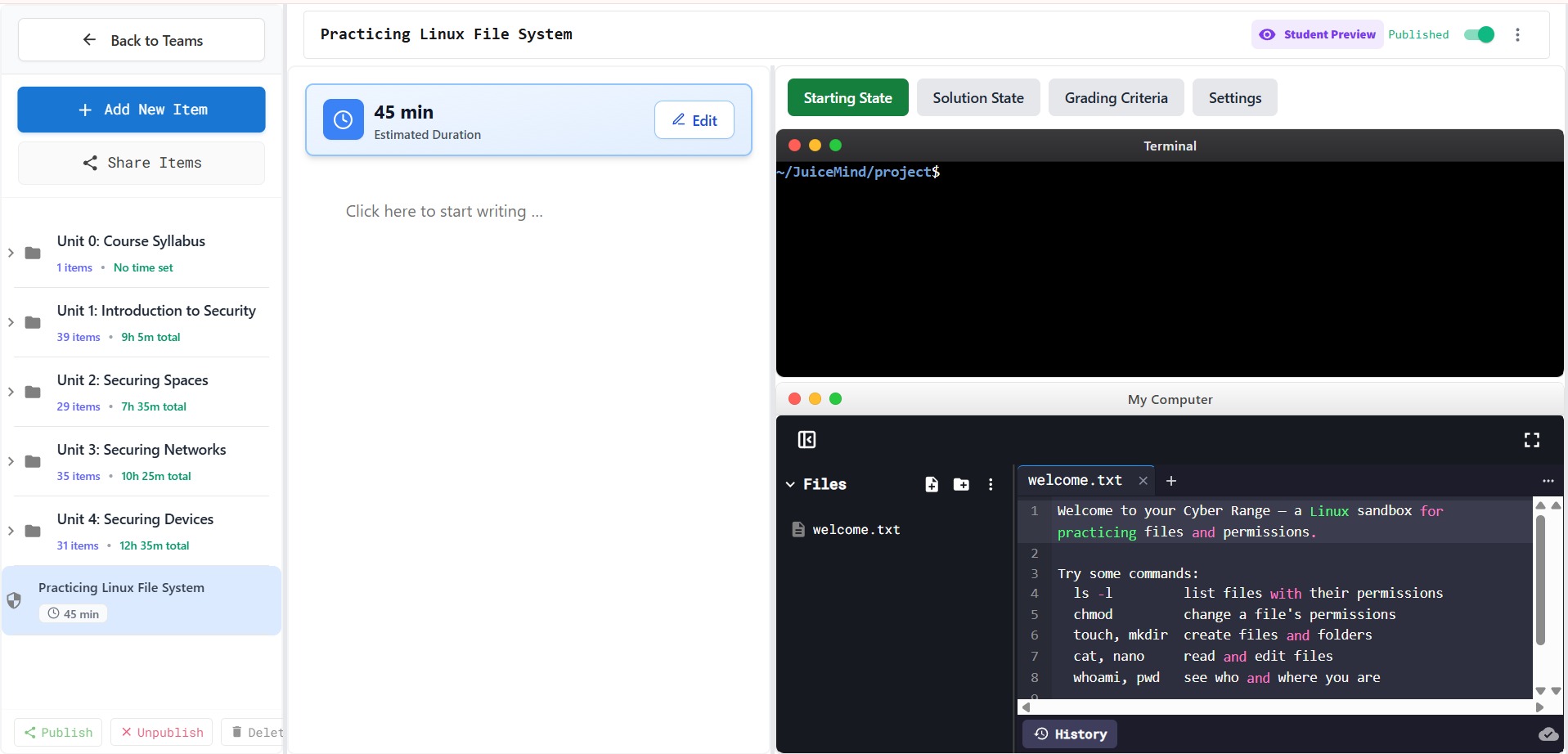Image resolution: width=1568 pixels, height=754 pixels.
Task: Expand Unit 1: Introduction to Security chevron
Action: [x=11, y=322]
